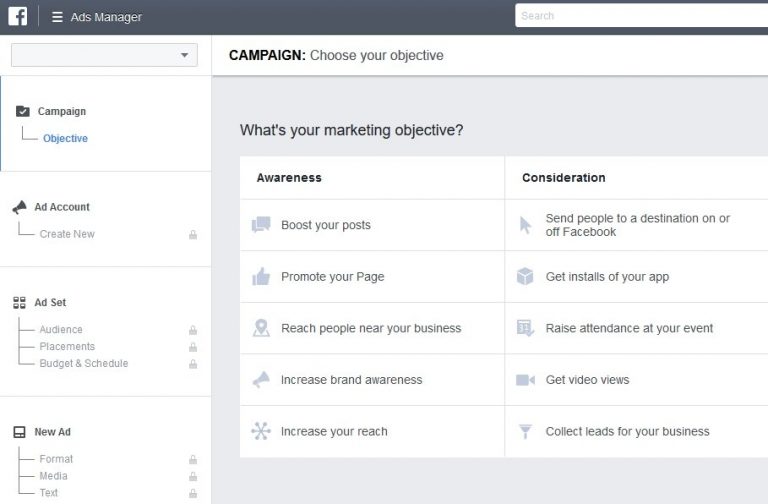Click in the Search input field
This screenshot has width=768, height=504.
point(642,16)
